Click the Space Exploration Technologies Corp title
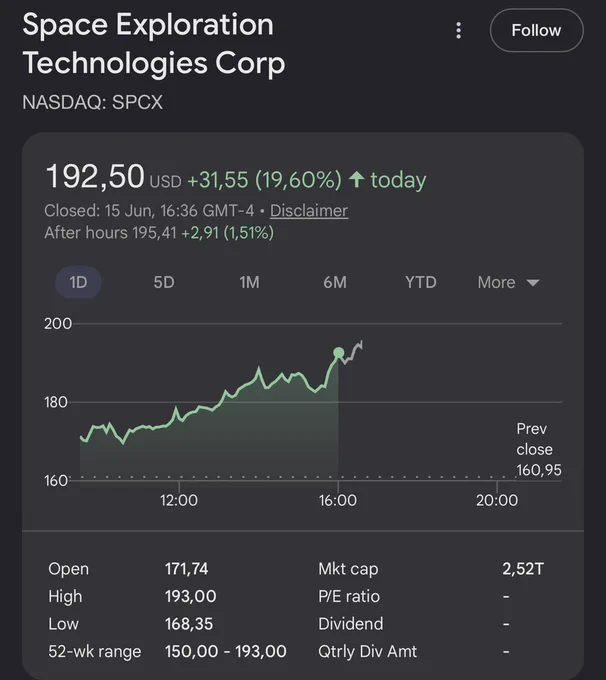This screenshot has height=680, width=606. pyautogui.click(x=154, y=43)
